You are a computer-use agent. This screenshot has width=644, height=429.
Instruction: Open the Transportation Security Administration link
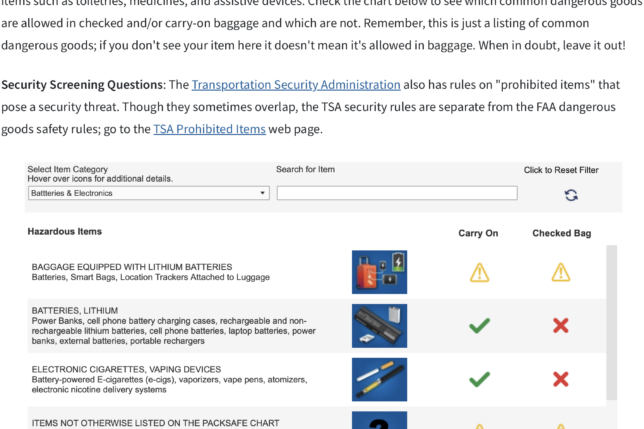point(296,86)
